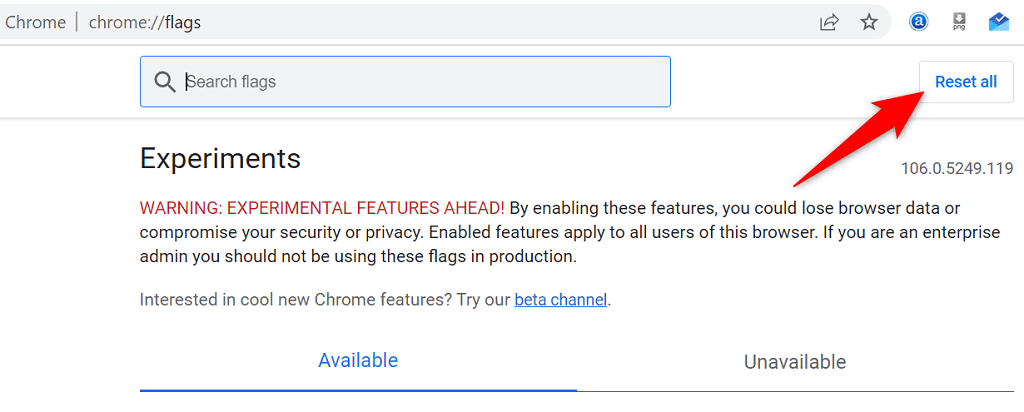Click the version number 106.0.5249.119
This screenshot has width=1024, height=412.
coord(957,169)
